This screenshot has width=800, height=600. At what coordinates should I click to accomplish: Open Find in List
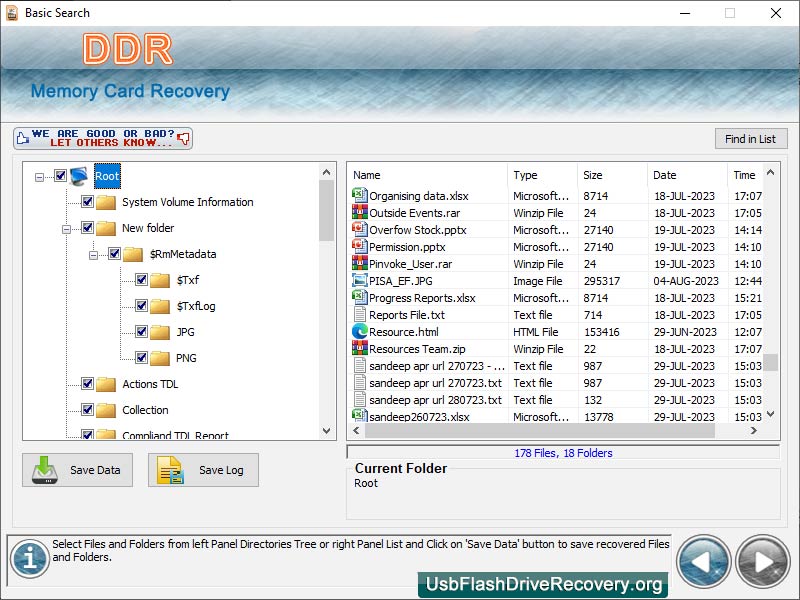pos(751,139)
